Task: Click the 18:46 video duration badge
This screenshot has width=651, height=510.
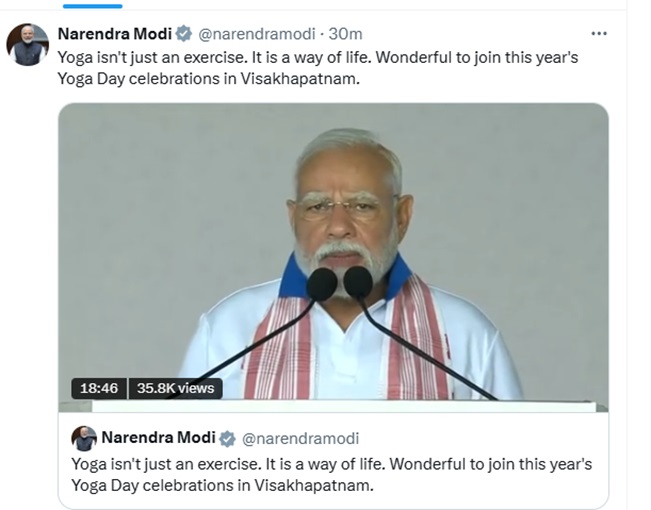Action: click(x=98, y=388)
